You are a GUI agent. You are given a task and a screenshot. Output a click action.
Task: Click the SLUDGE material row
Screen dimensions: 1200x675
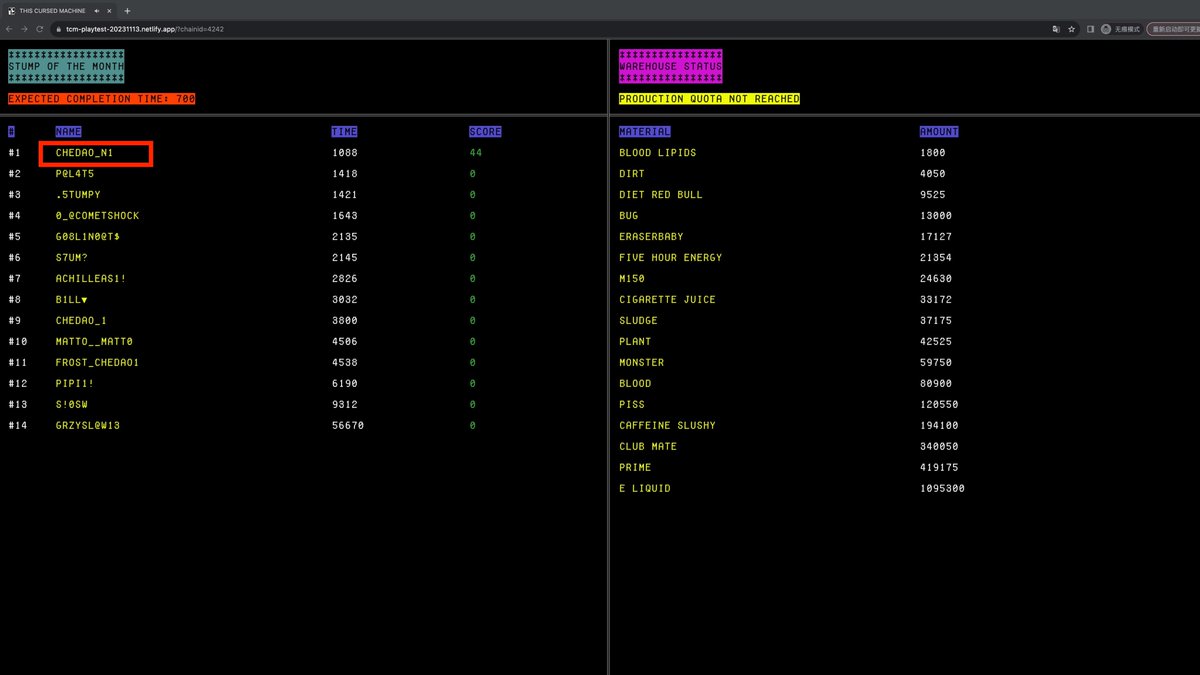click(x=639, y=321)
